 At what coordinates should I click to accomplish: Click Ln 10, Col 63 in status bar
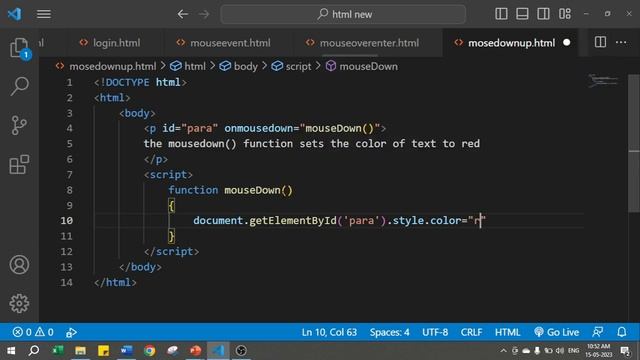(329, 332)
